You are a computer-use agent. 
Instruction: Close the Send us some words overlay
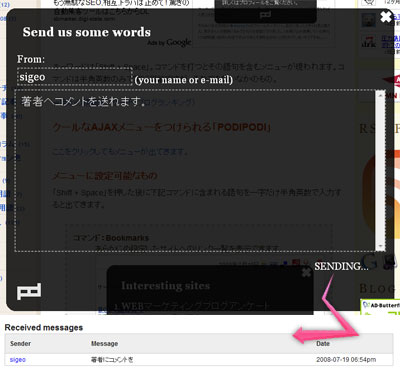[x=386, y=17]
